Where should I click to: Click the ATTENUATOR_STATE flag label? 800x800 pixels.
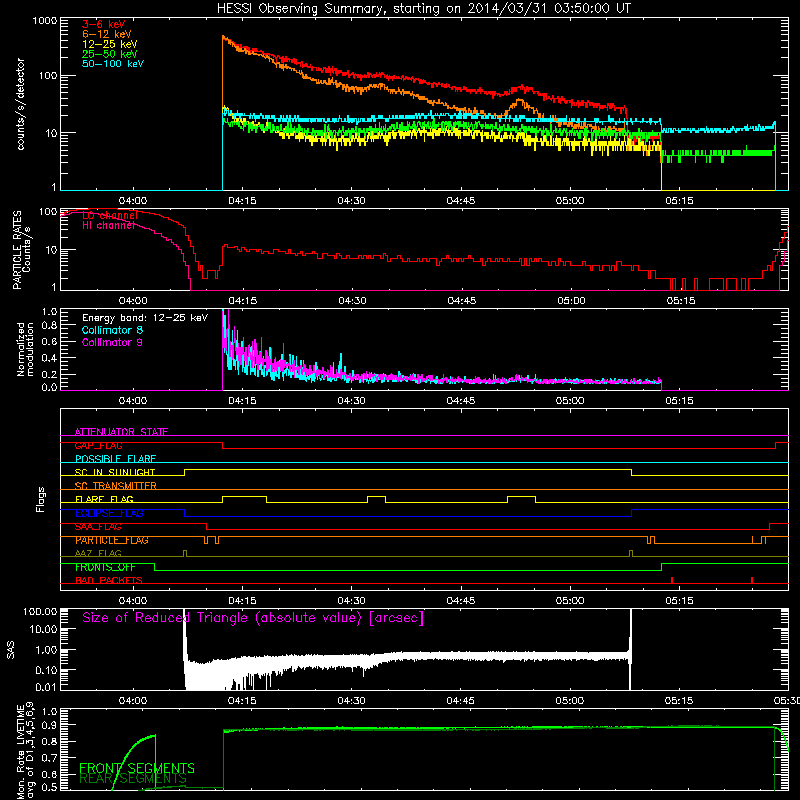point(121,432)
